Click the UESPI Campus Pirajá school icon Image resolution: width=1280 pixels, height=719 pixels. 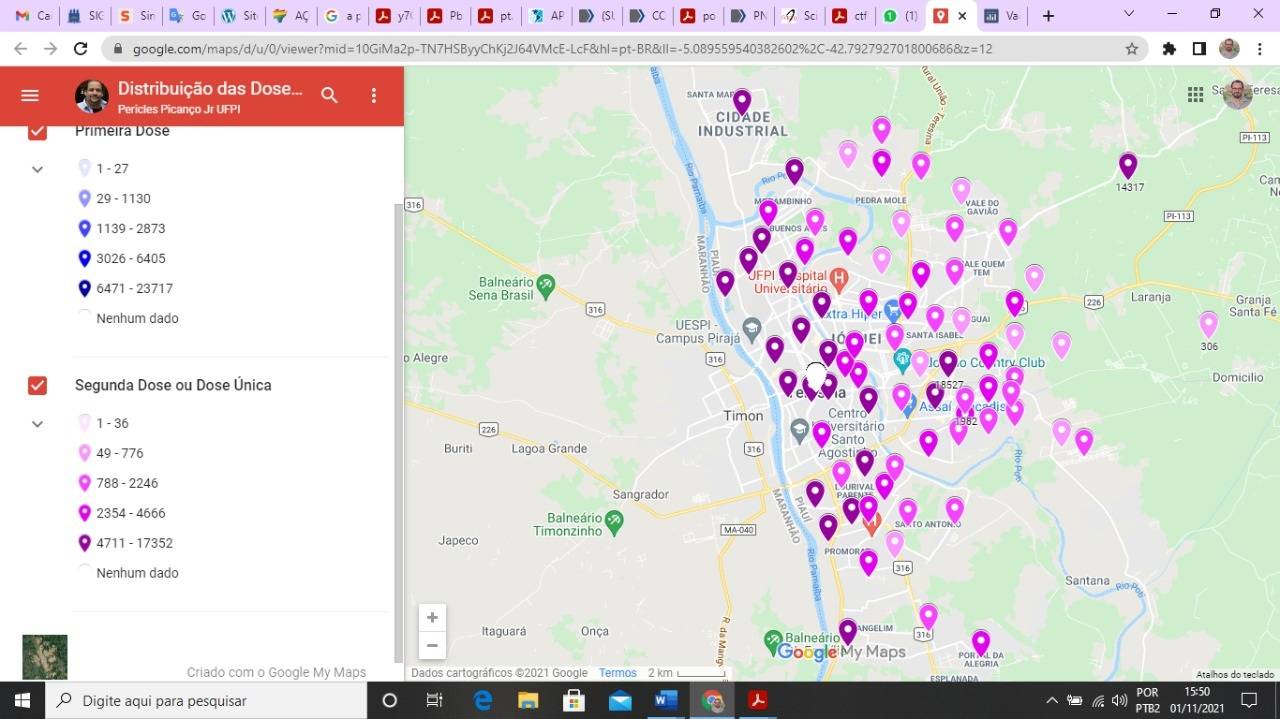pos(751,328)
